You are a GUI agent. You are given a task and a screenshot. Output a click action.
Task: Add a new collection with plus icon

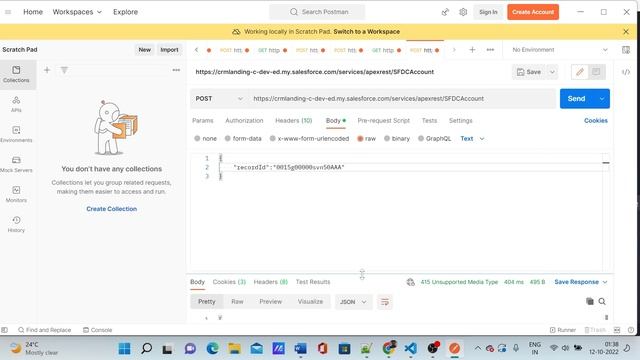tap(47, 70)
